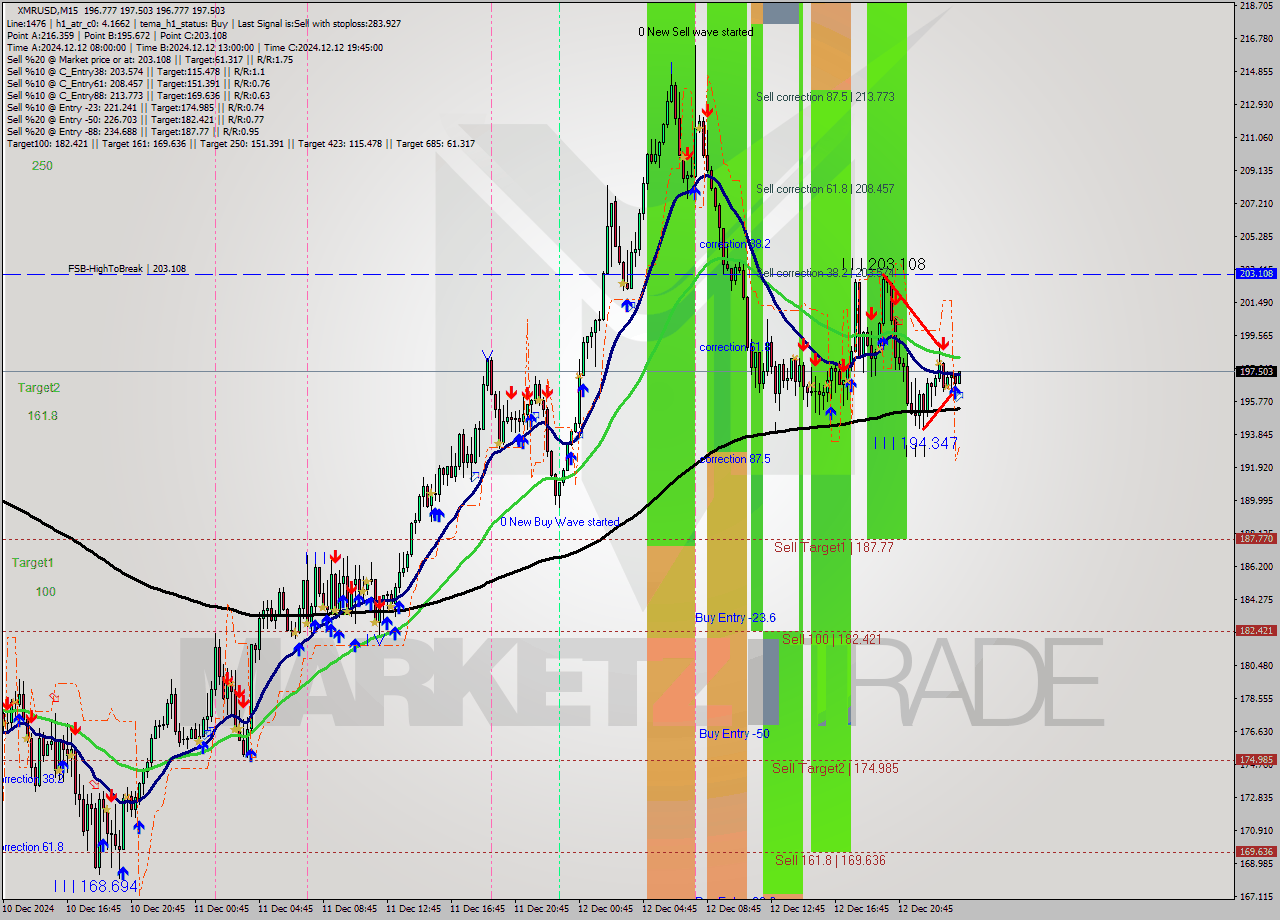1280x920 pixels.
Task: Click the 'Sell 100 | 182.421' label
Action: click(831, 638)
